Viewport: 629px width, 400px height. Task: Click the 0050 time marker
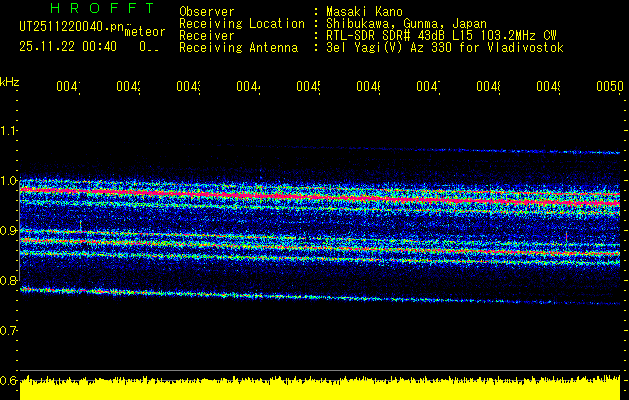pyautogui.click(x=609, y=88)
